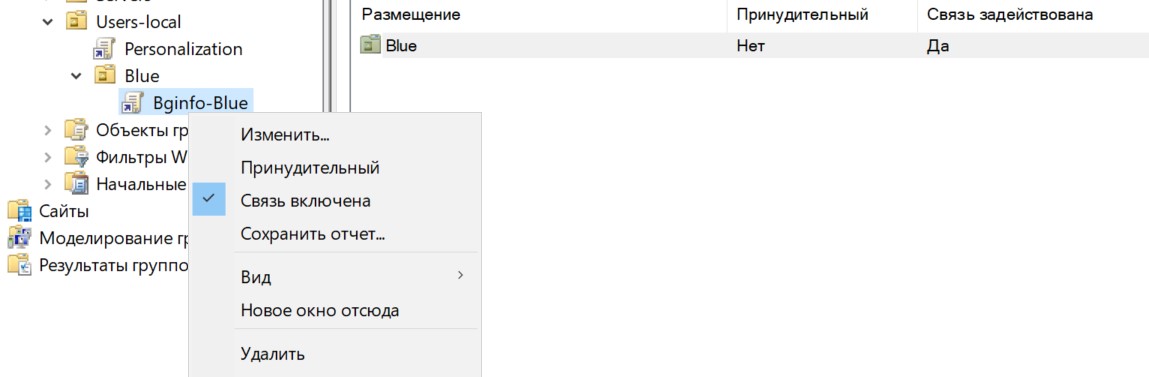The height and width of the screenshot is (377, 1149).
Task: Collapse the Users-local node
Action: click(48, 22)
